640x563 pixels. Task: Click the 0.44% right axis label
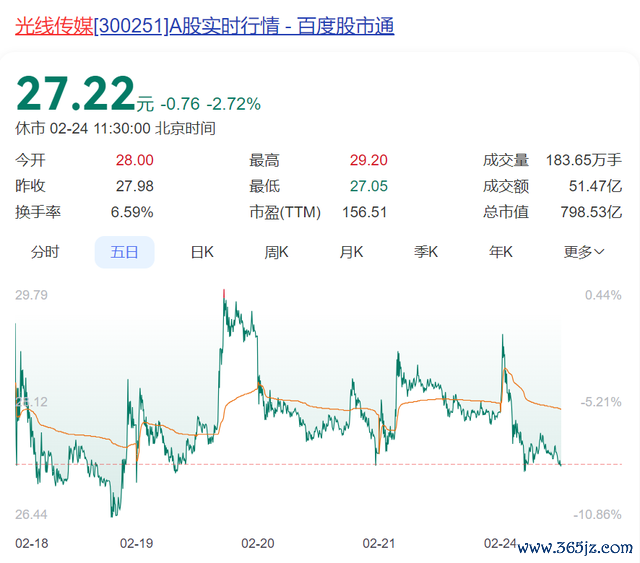tap(603, 295)
